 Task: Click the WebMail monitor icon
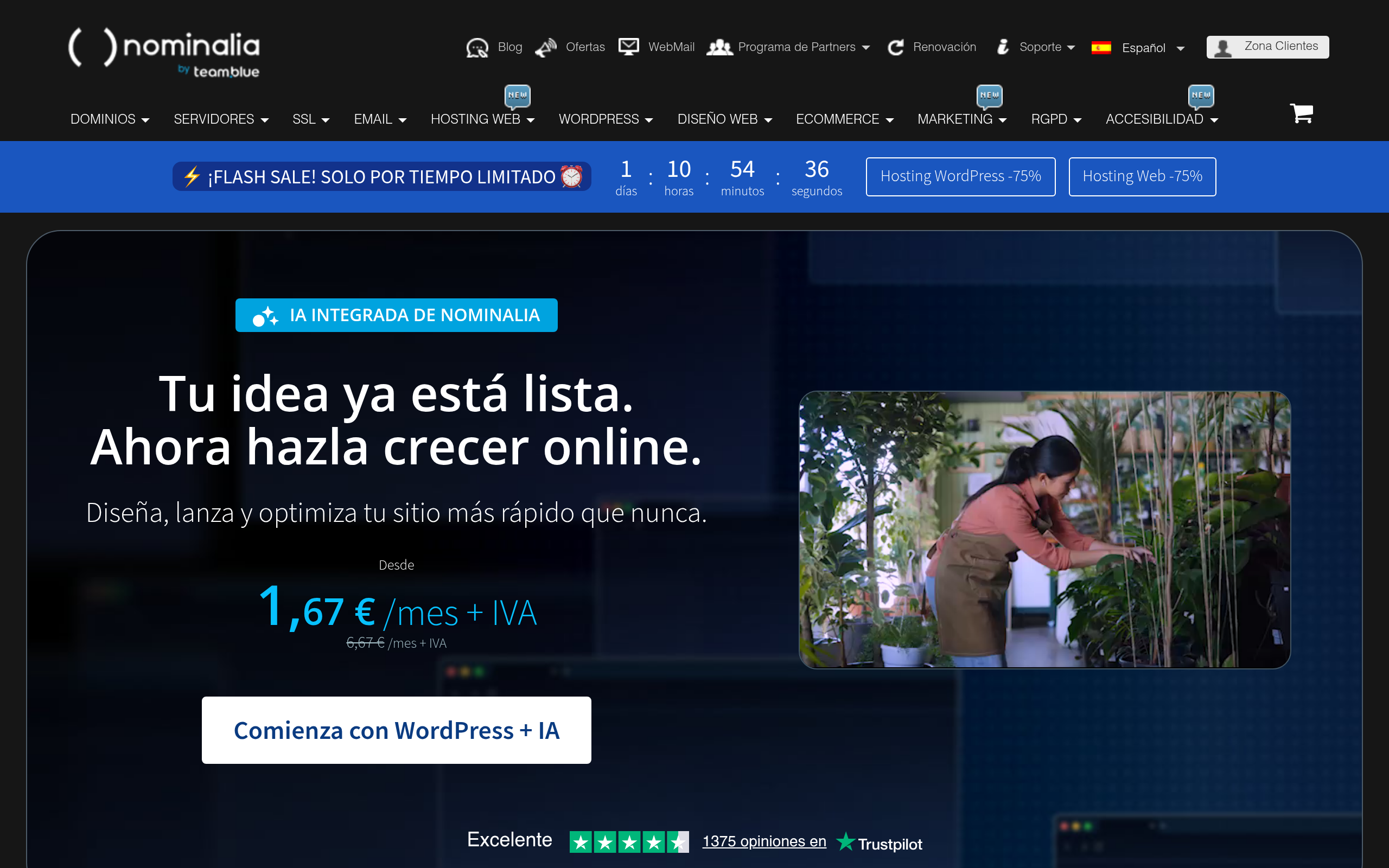pyautogui.click(x=628, y=47)
